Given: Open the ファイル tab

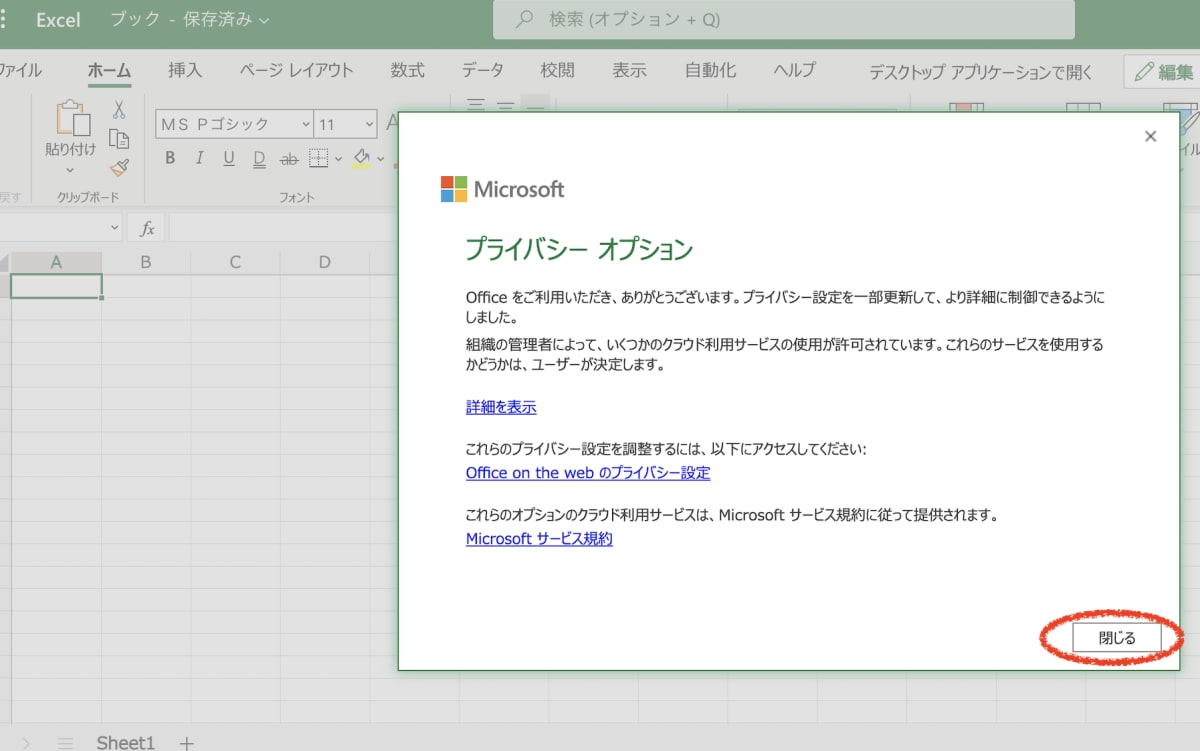Looking at the screenshot, I should [20, 70].
